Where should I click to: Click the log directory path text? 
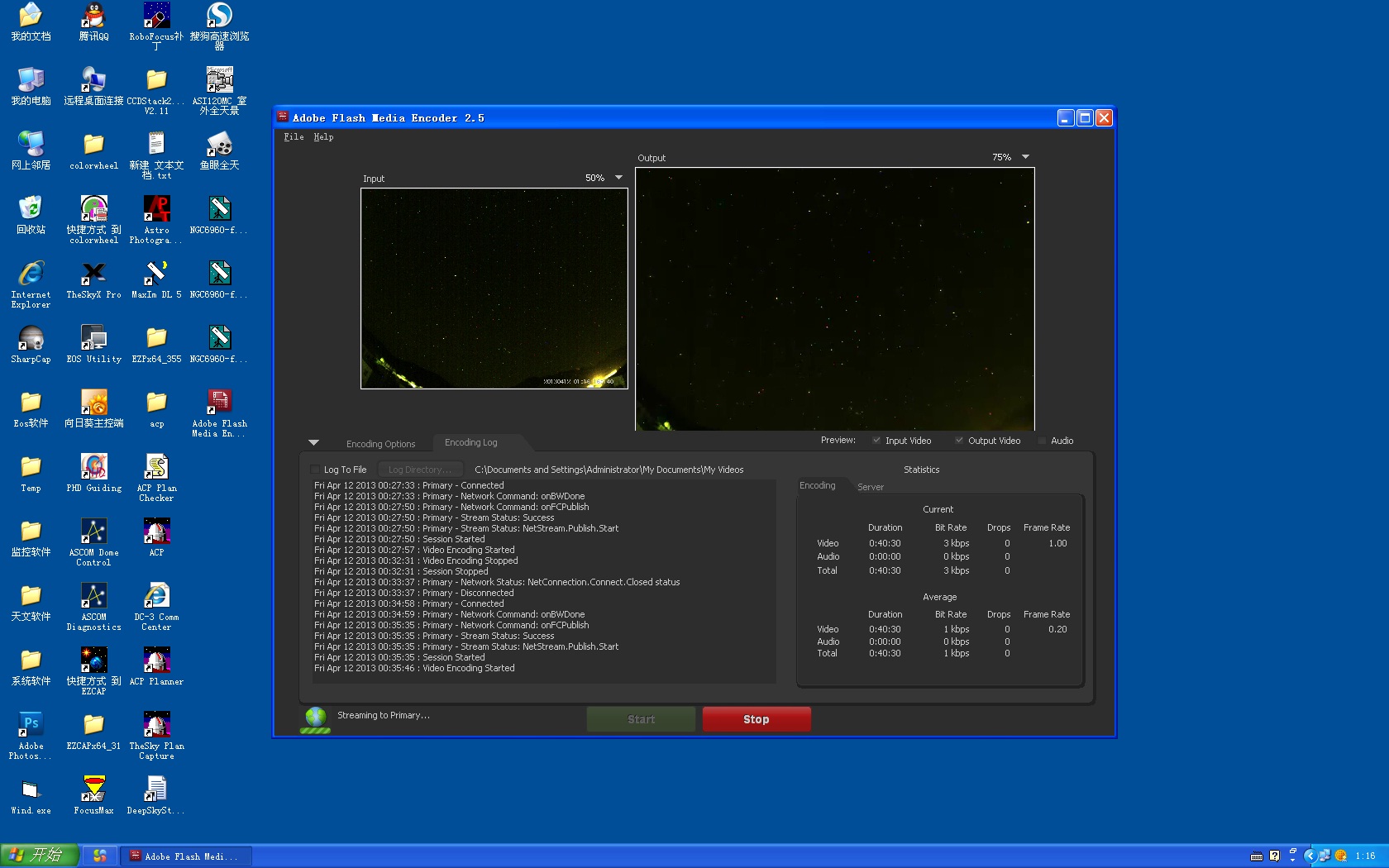coord(609,470)
